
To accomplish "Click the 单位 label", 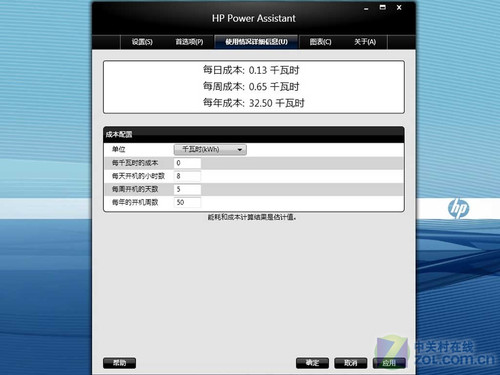I will pos(119,150).
